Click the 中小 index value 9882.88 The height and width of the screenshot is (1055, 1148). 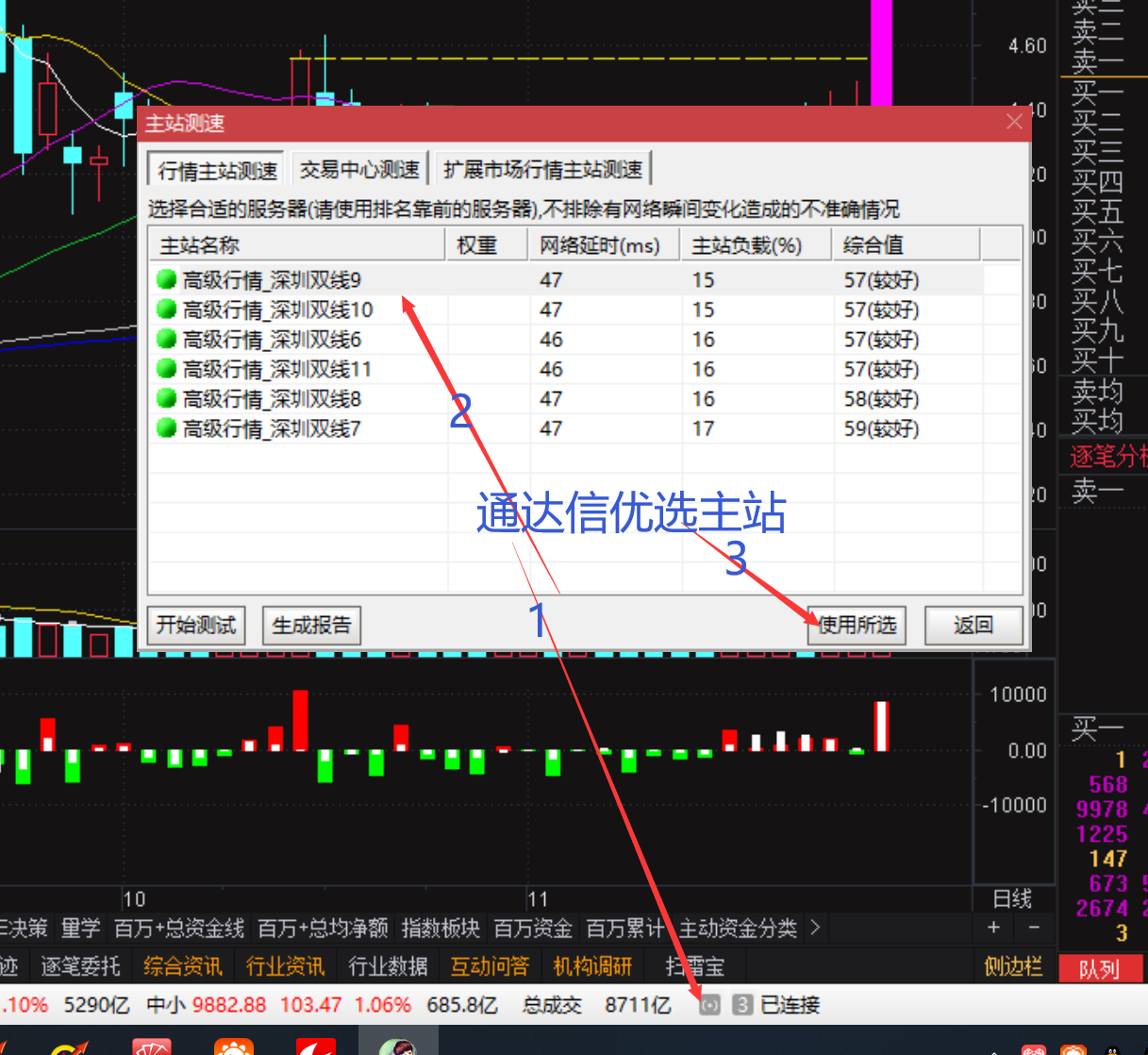[x=229, y=1005]
